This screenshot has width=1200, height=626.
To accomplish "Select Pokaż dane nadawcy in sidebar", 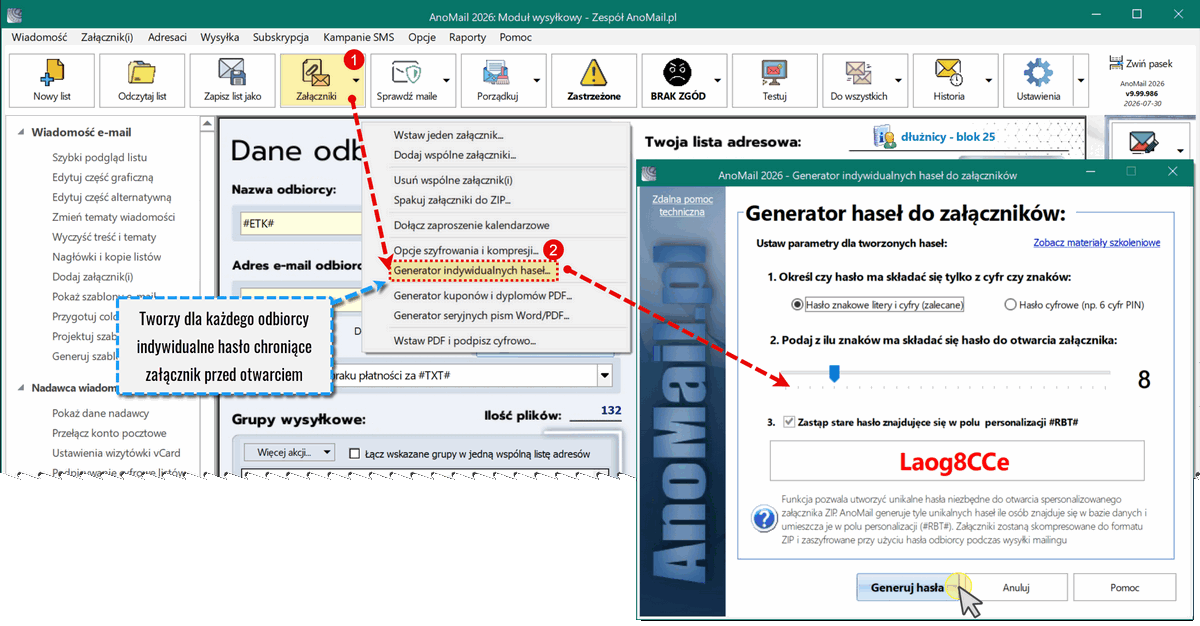I will [x=101, y=413].
